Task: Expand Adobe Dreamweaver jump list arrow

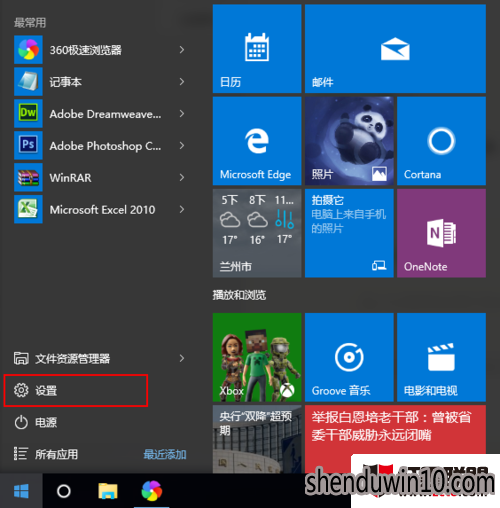Action: (x=182, y=114)
